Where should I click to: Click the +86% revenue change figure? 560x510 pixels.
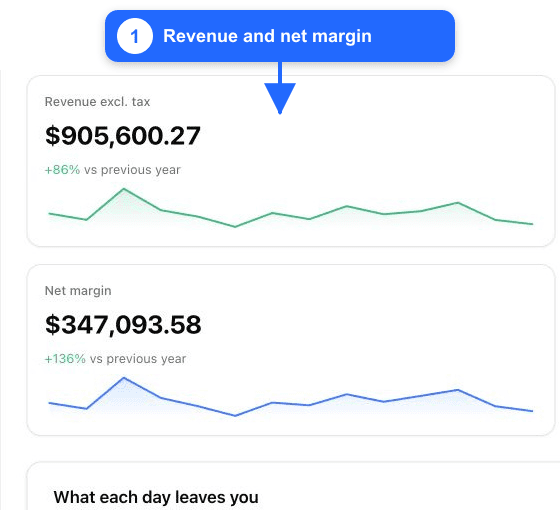pyautogui.click(x=62, y=170)
